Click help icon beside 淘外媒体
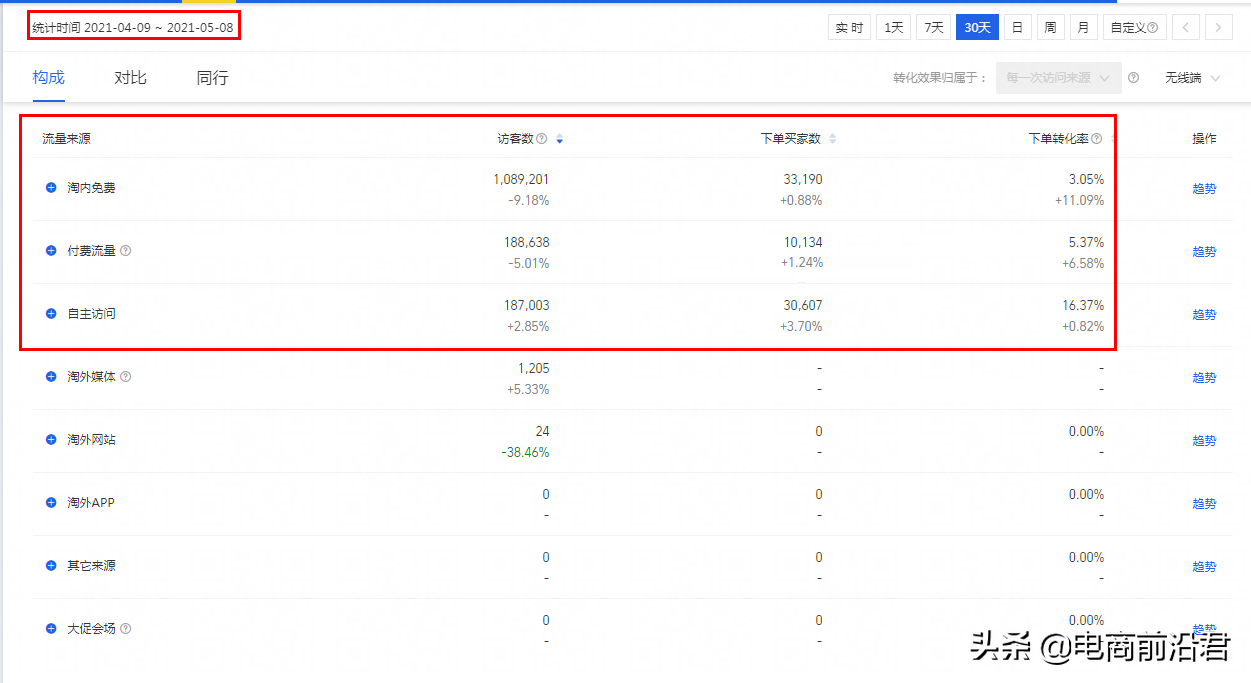The height and width of the screenshot is (683, 1251). (126, 377)
